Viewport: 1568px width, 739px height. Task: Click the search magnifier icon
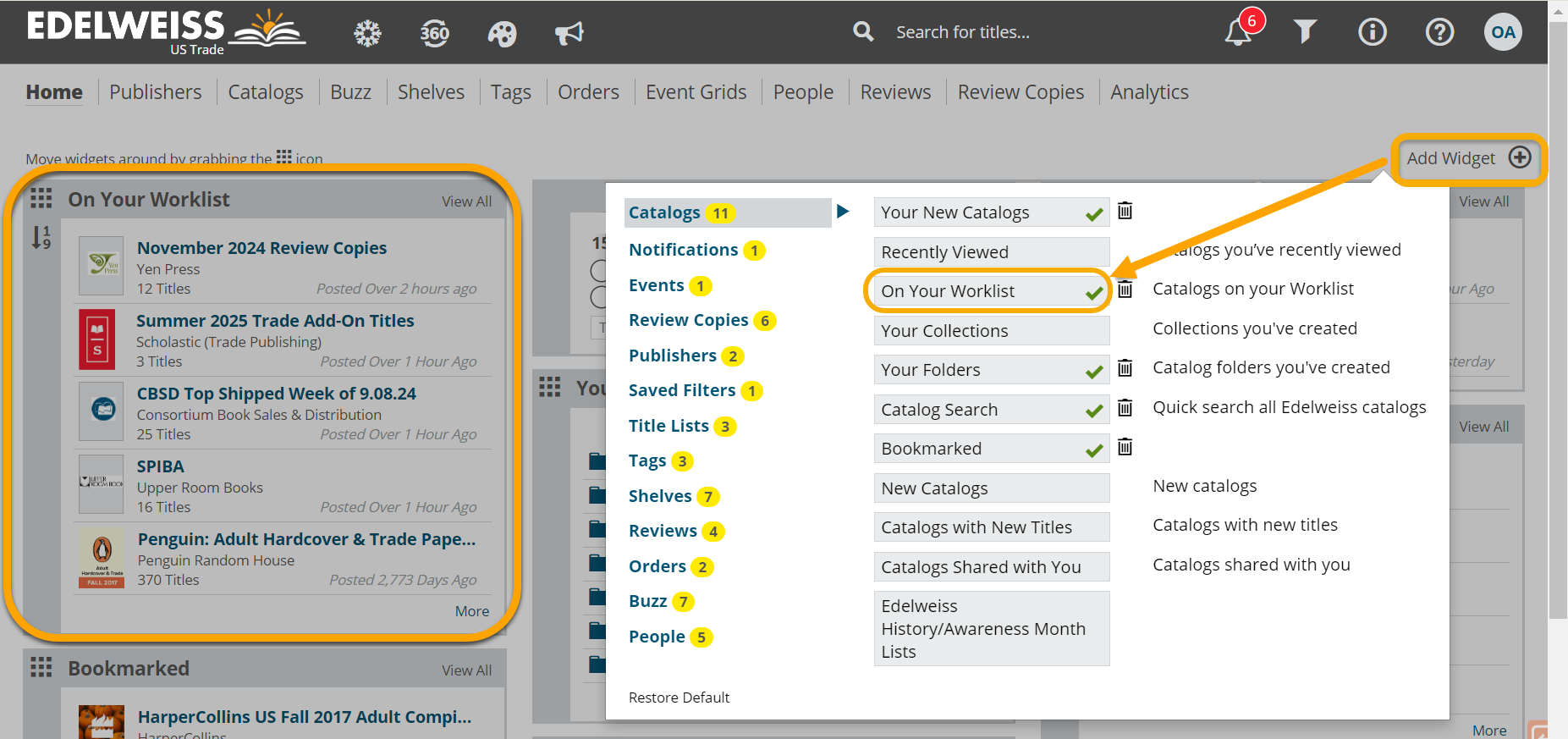(x=863, y=32)
